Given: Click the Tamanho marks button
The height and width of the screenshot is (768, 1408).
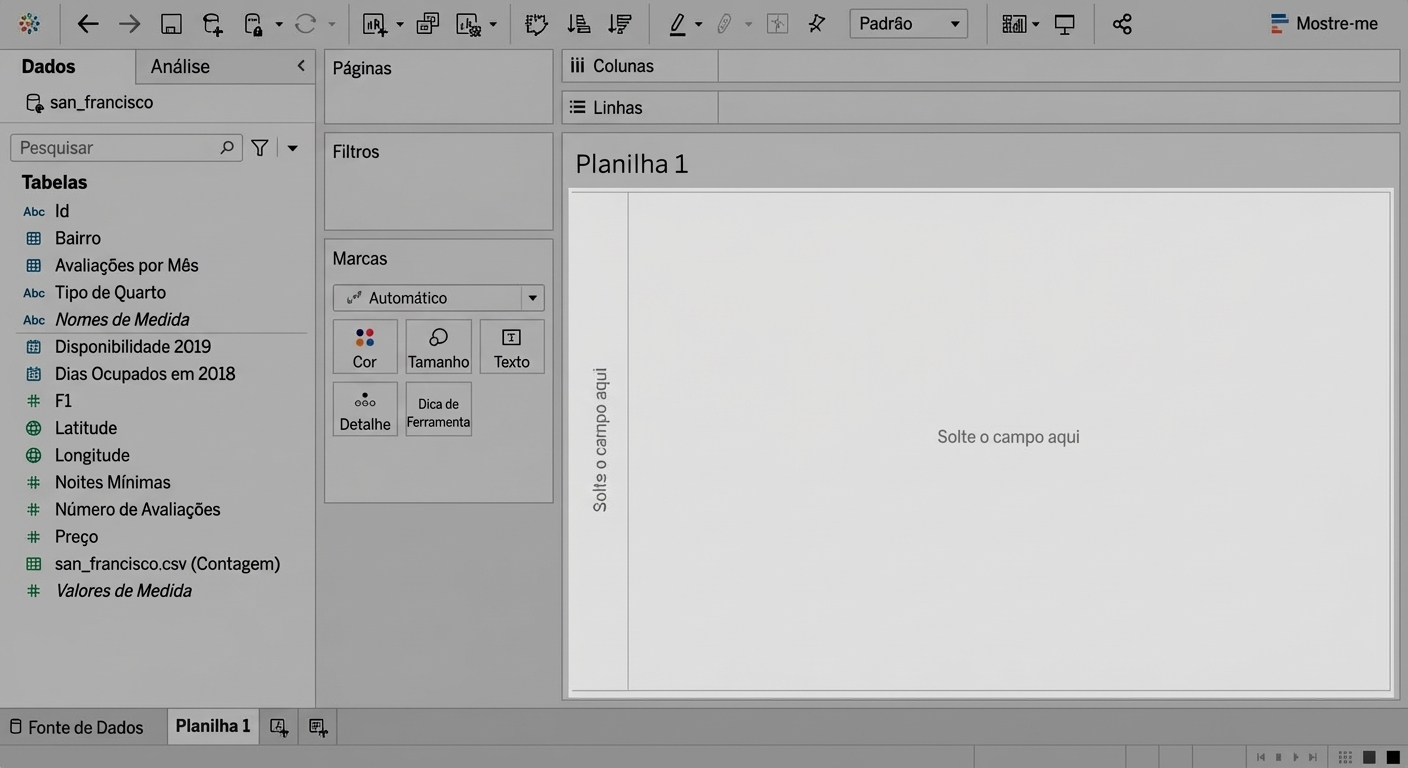Looking at the screenshot, I should (x=438, y=347).
